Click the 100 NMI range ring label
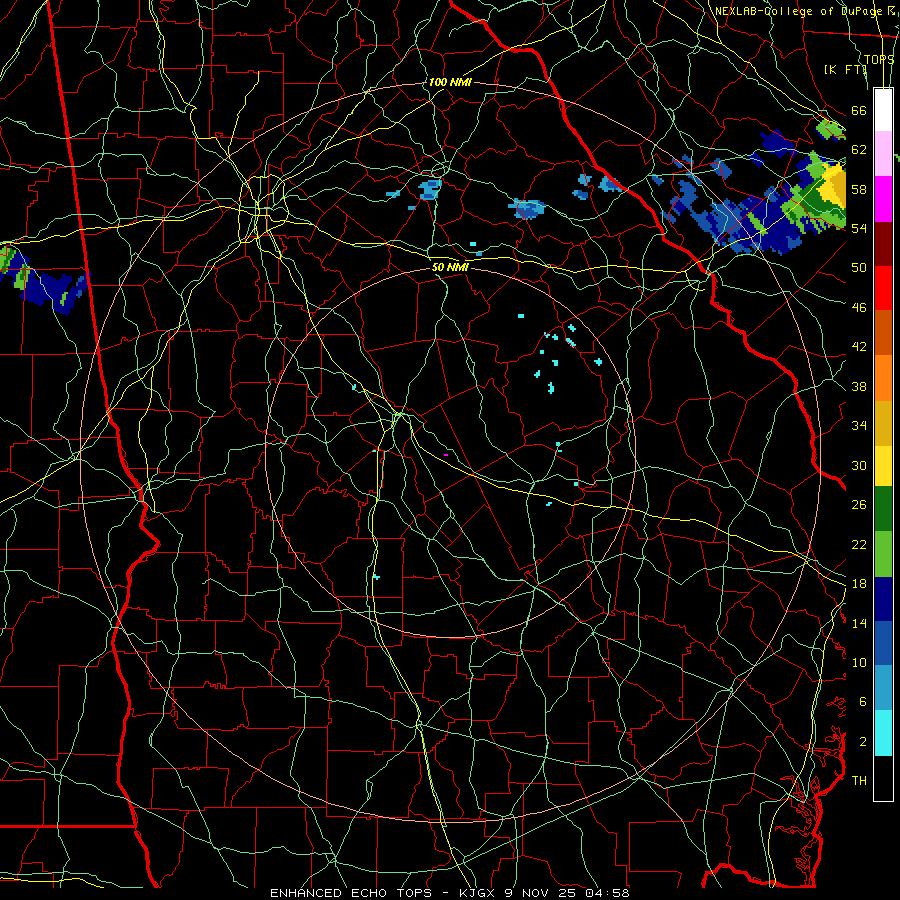The width and height of the screenshot is (900, 900). coord(450,82)
